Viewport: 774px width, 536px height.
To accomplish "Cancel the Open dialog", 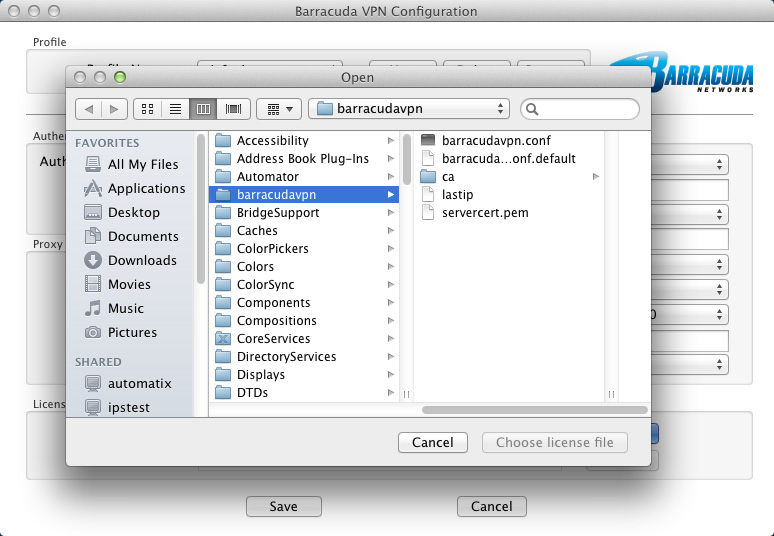I will [x=433, y=442].
